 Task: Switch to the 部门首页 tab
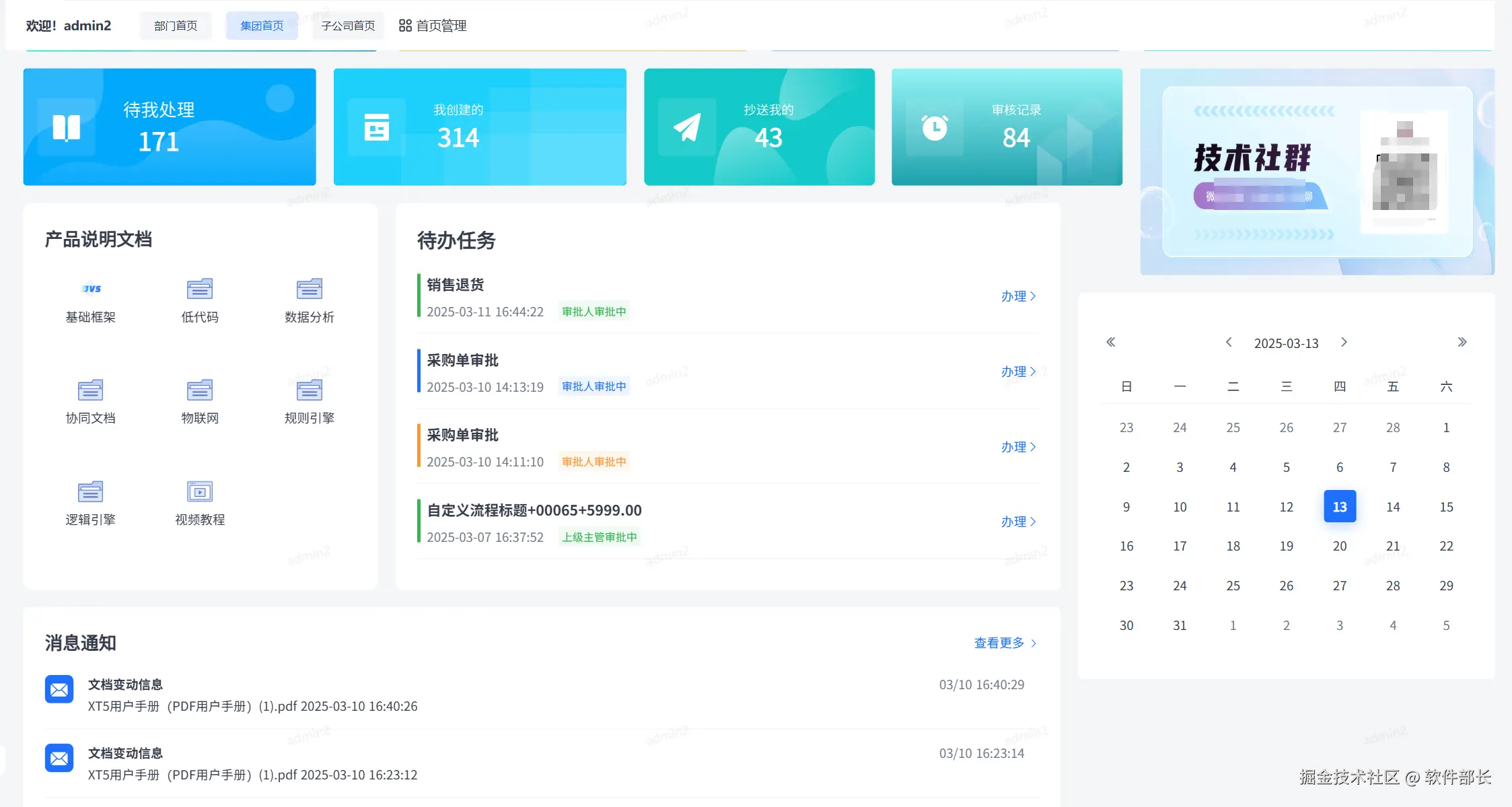[176, 26]
